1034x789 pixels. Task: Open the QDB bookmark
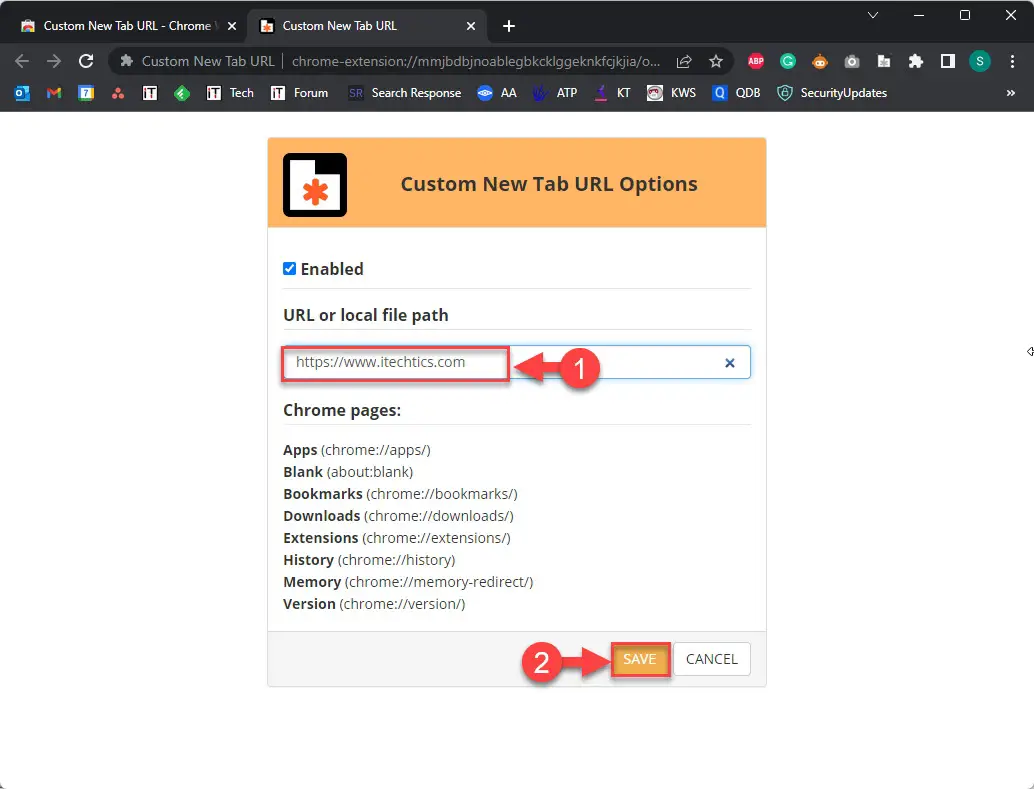pos(736,93)
